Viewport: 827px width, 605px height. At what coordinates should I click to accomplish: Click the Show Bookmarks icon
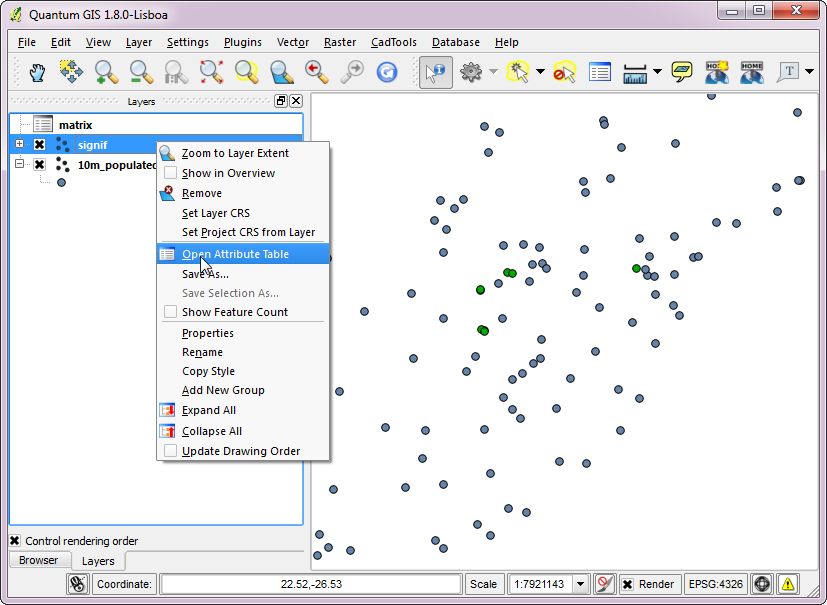[752, 72]
